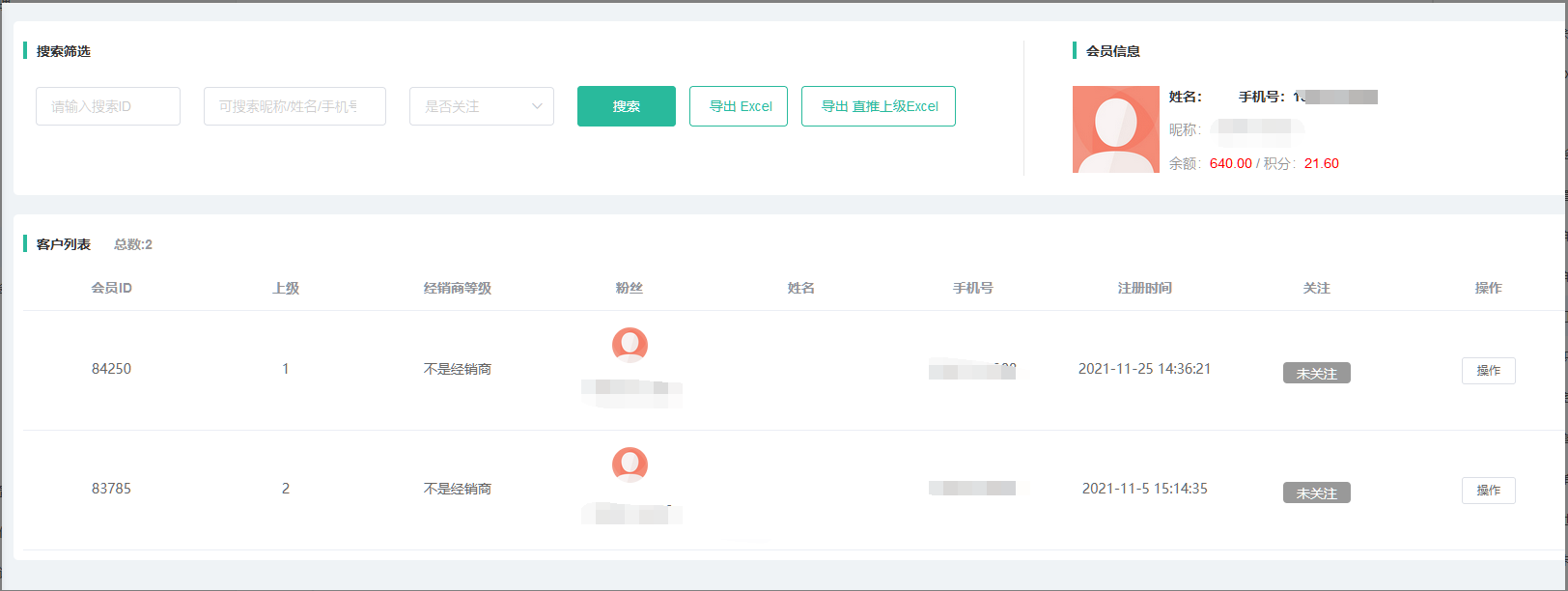Click the 会员ID column header
The image size is (1568, 591).
[x=112, y=288]
